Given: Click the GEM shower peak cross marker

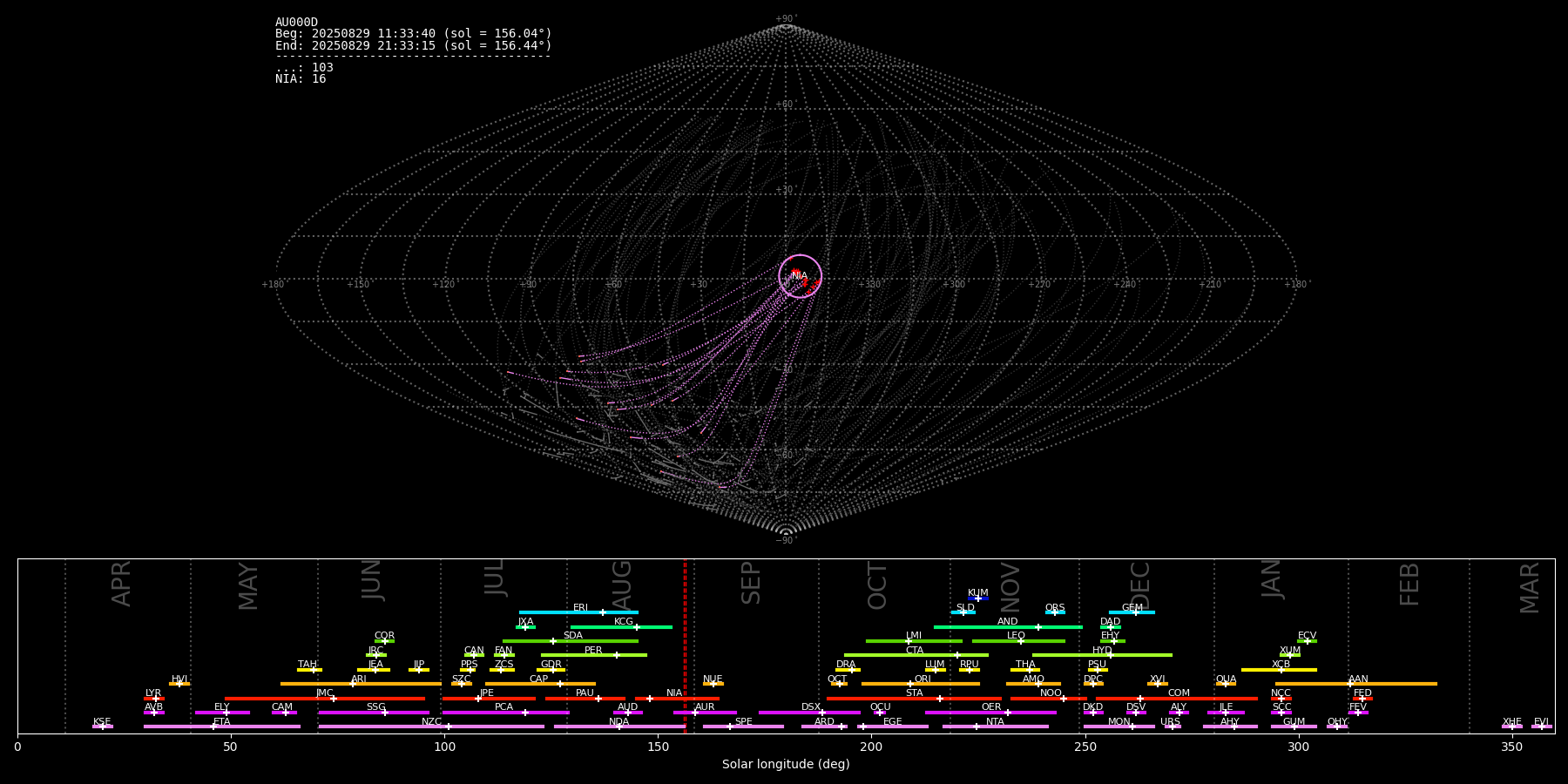Looking at the screenshot, I should (x=1135, y=612).
